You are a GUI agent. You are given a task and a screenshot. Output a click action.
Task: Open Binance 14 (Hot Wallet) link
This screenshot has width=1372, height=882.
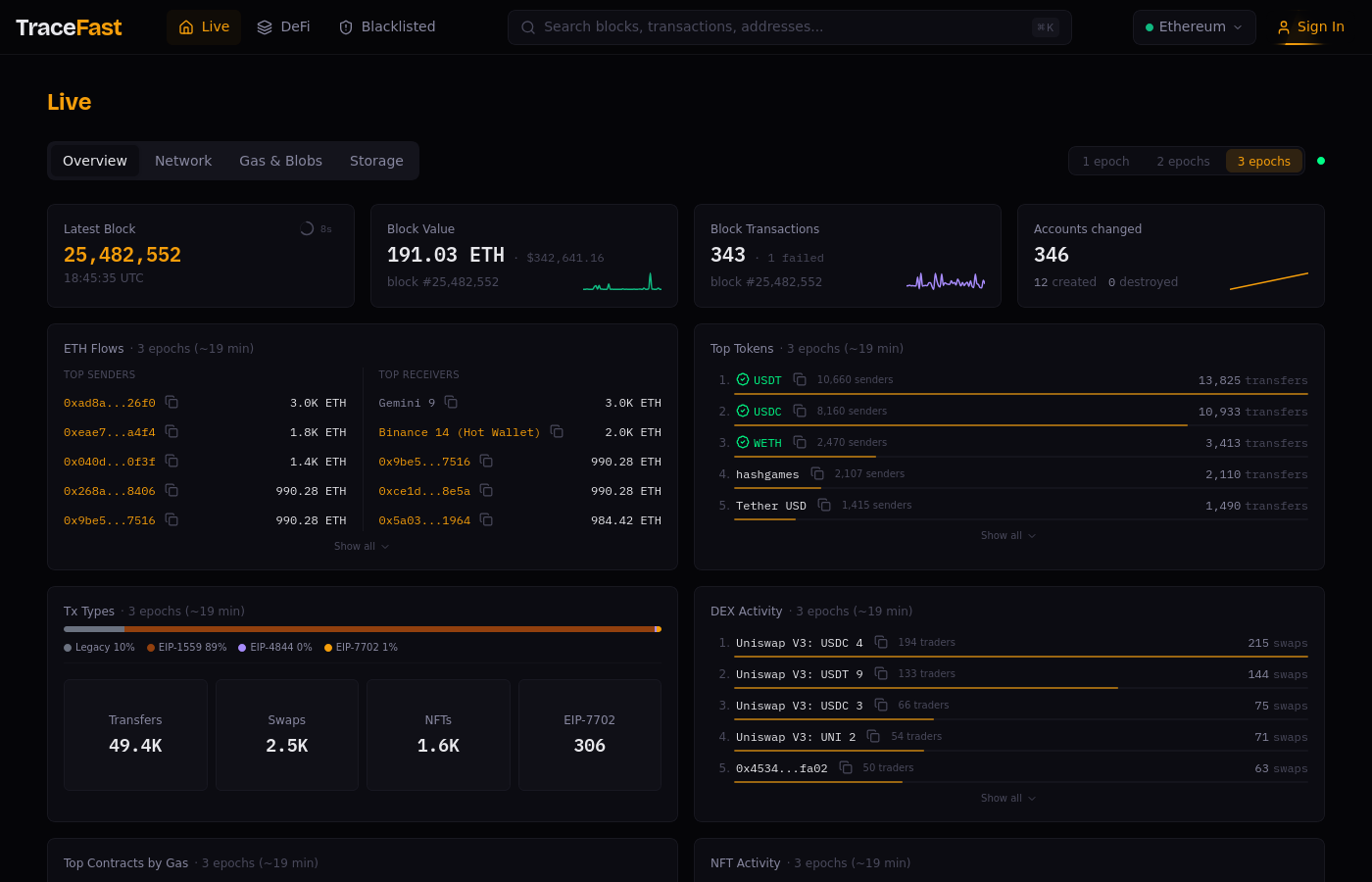460,432
